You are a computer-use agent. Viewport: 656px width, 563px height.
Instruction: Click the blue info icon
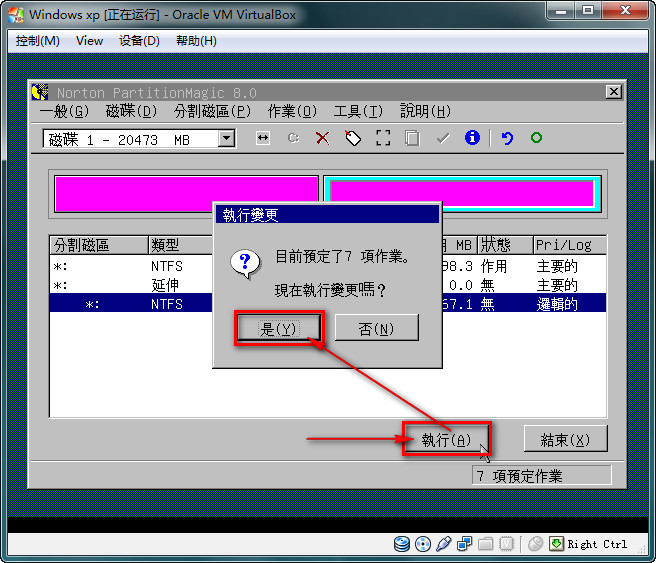[x=472, y=137]
